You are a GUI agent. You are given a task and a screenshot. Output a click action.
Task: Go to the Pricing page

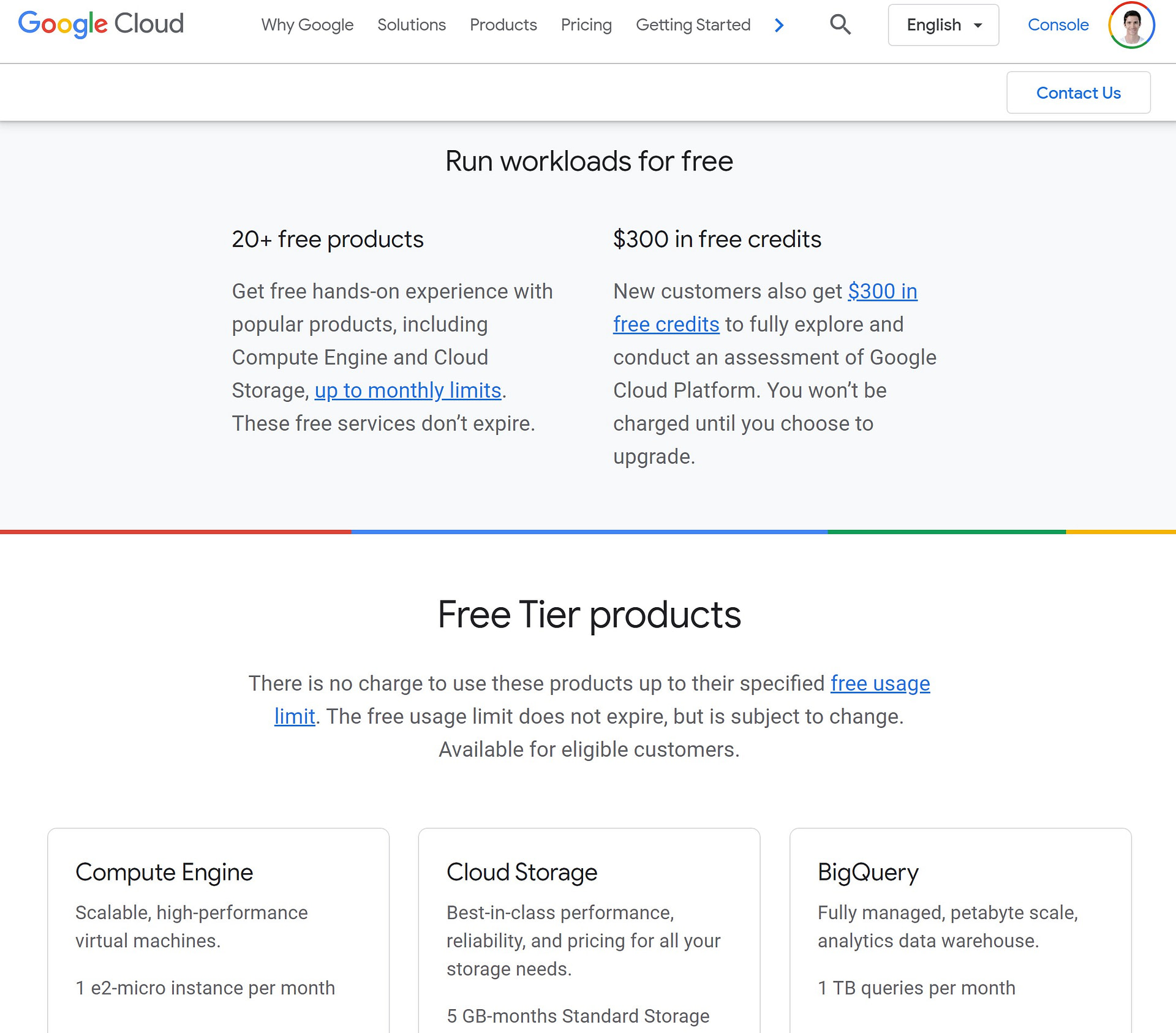pos(586,25)
